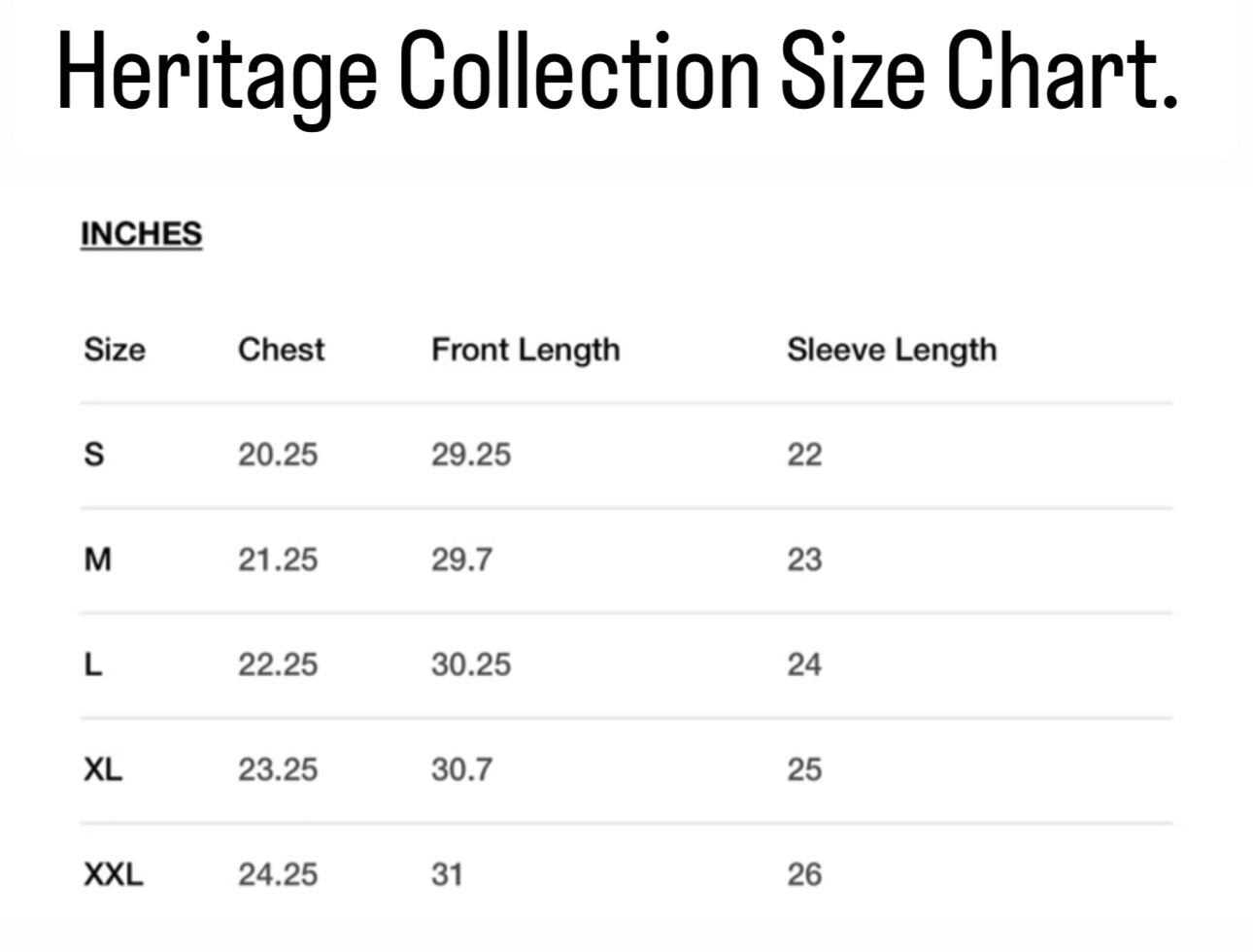Click the 22.25 chest measurement
Image resolution: width=1253 pixels, height=952 pixels.
click(x=278, y=664)
